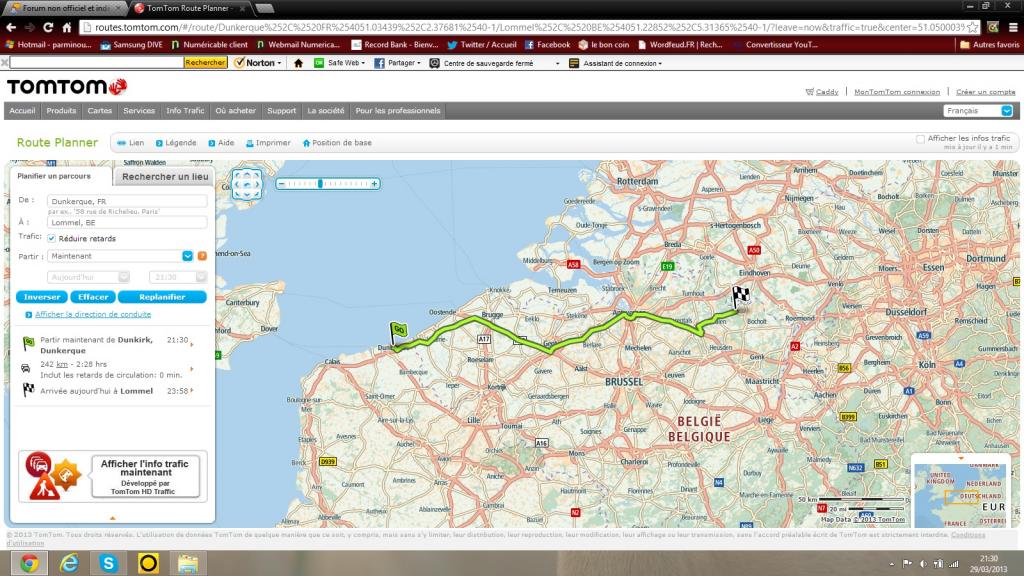Viewport: 1024px width, 576px height.
Task: Open the 21:30 time dropdown
Action: 200,277
